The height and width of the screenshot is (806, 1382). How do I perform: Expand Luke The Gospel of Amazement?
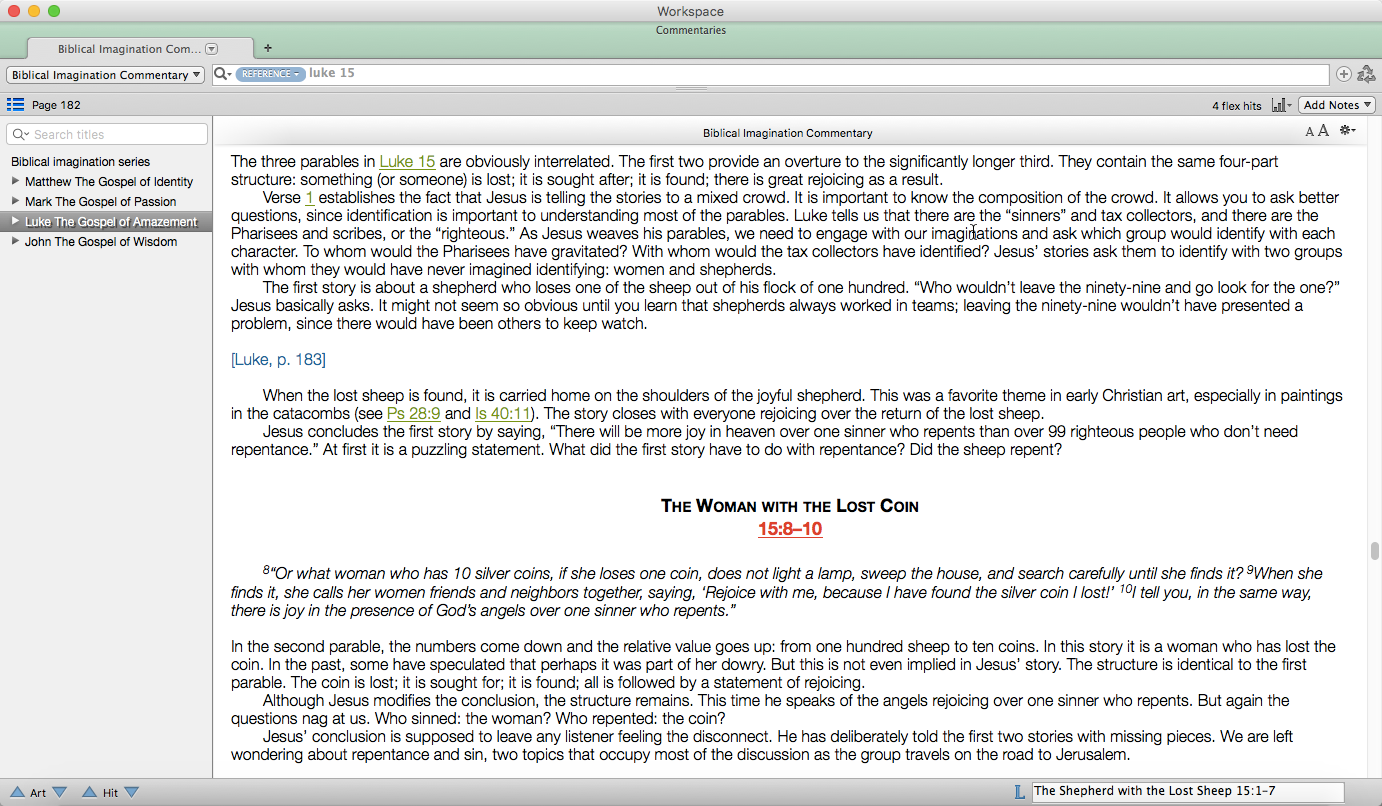15,222
